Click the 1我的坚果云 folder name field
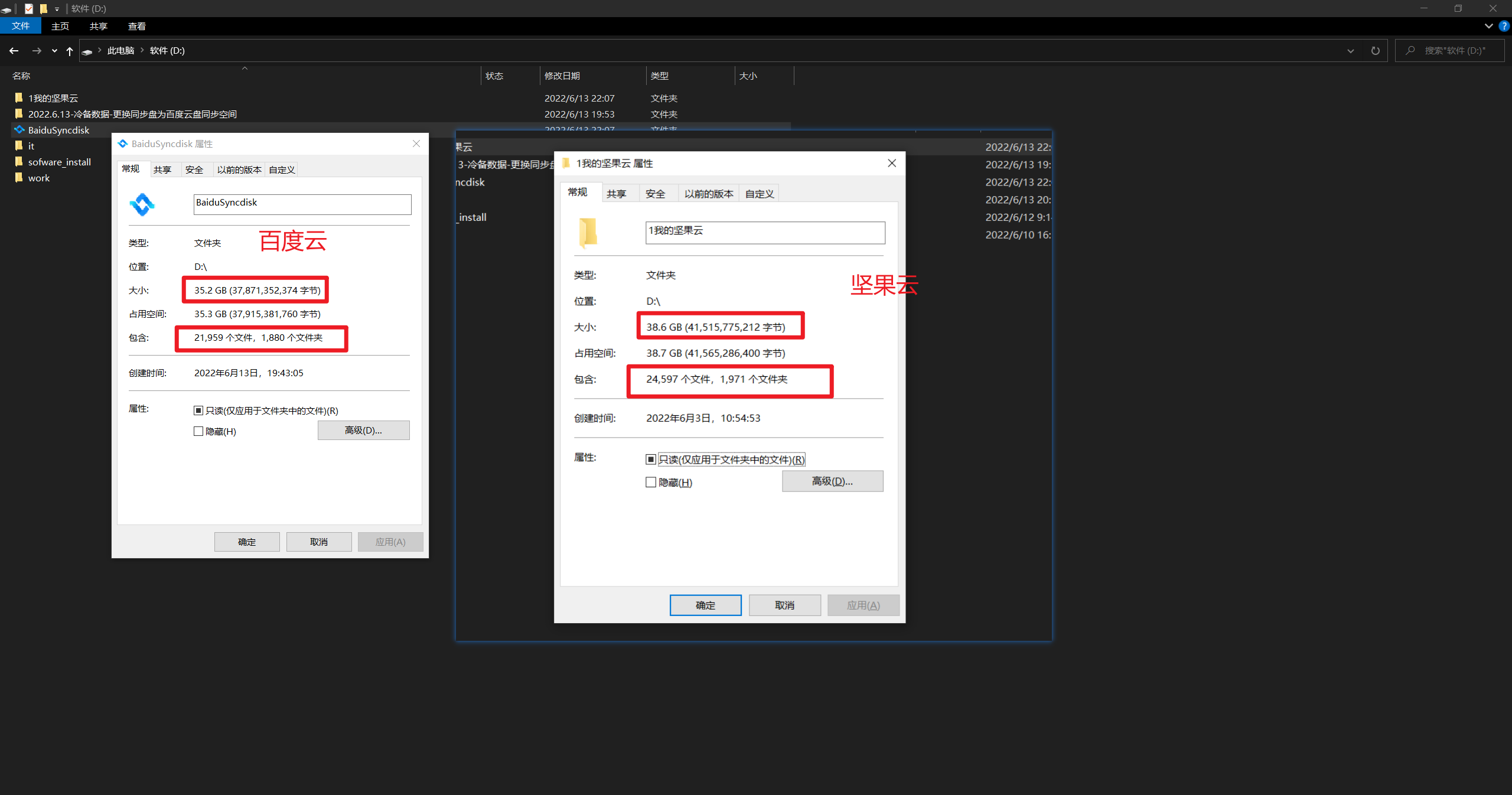The width and height of the screenshot is (1512, 795). tap(765, 232)
